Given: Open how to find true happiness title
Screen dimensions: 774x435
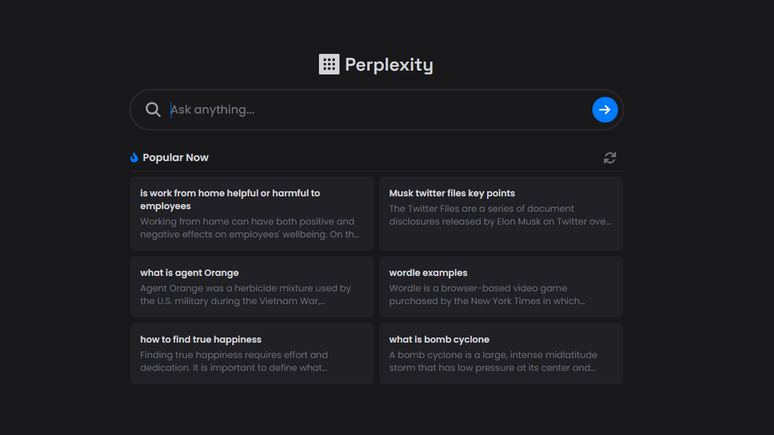Looking at the screenshot, I should pos(200,339).
